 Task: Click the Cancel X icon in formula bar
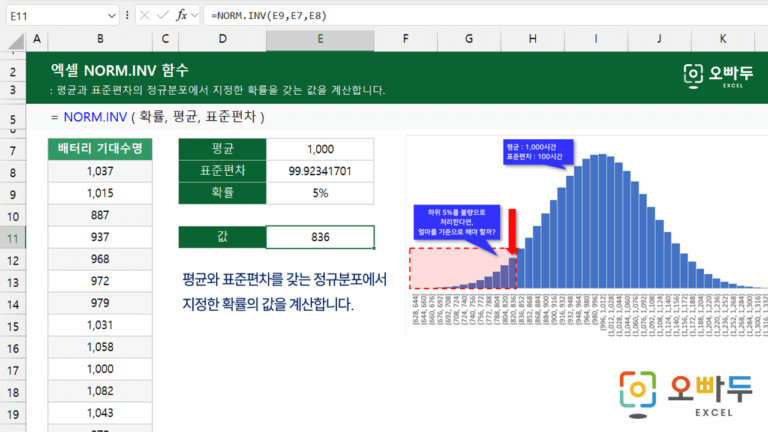144,16
